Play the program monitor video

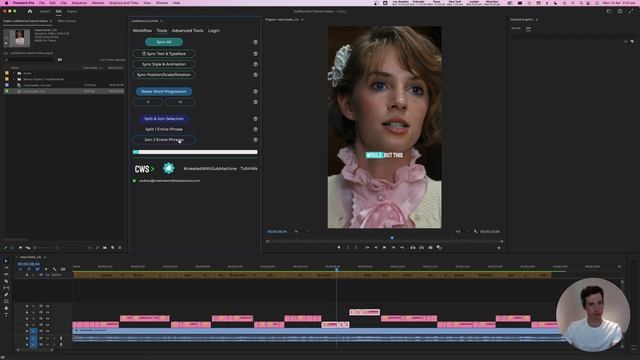(384, 247)
